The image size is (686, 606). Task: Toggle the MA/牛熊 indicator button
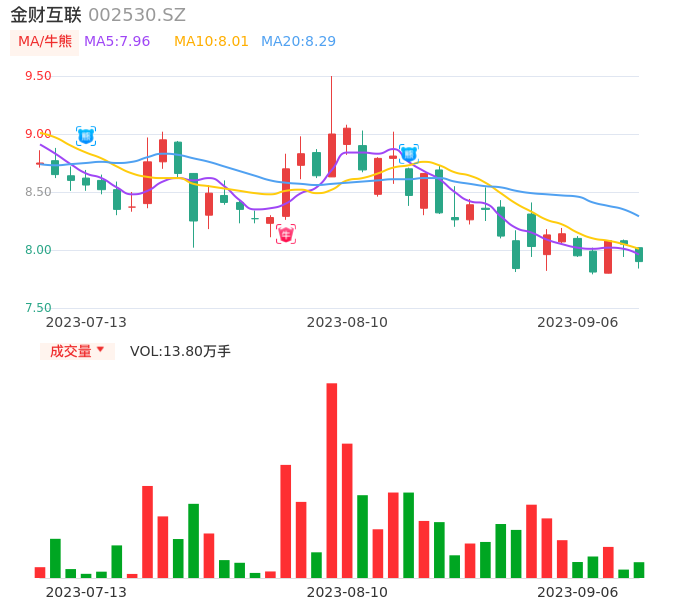pos(45,42)
